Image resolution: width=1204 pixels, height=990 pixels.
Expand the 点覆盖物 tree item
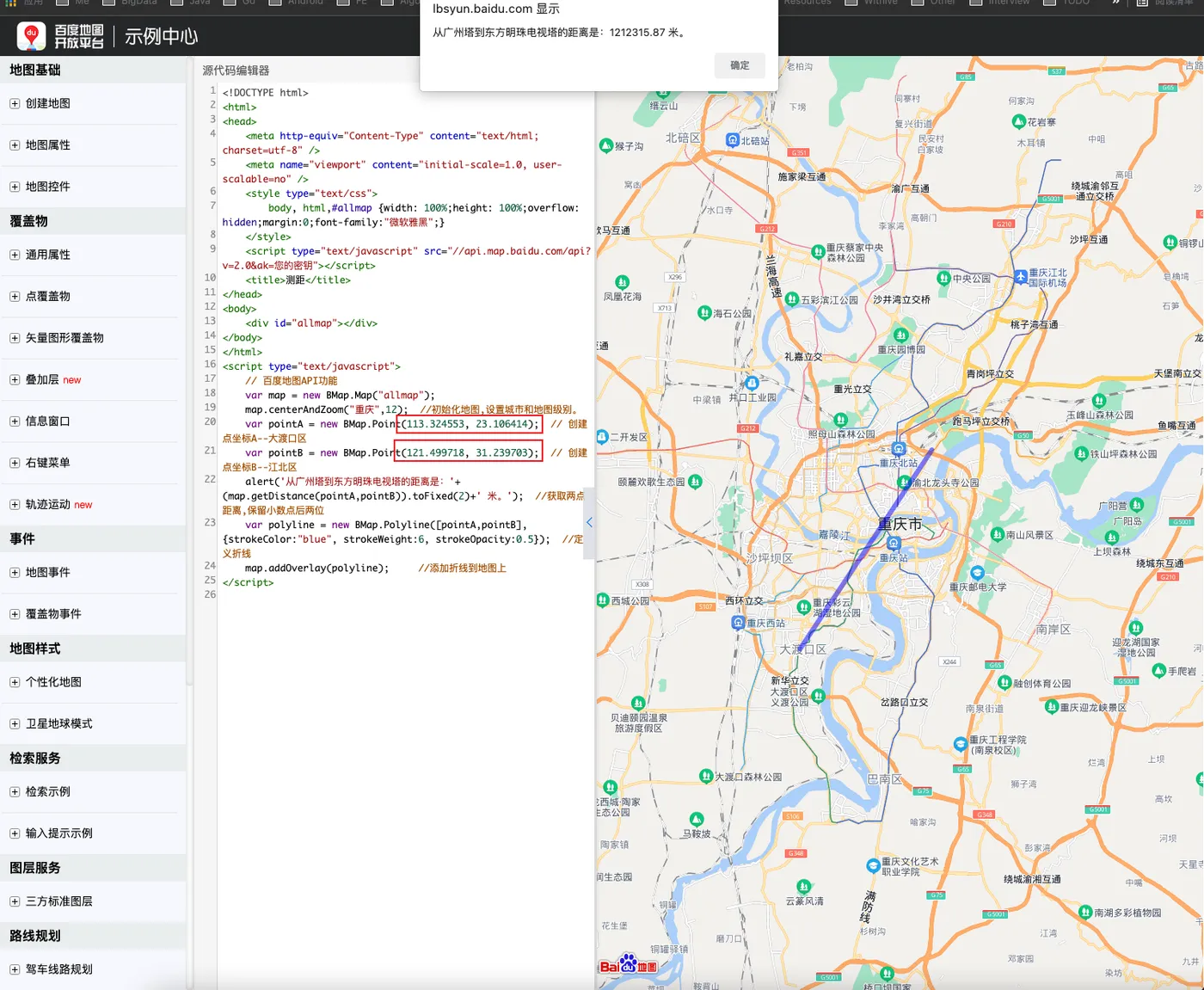pos(15,296)
